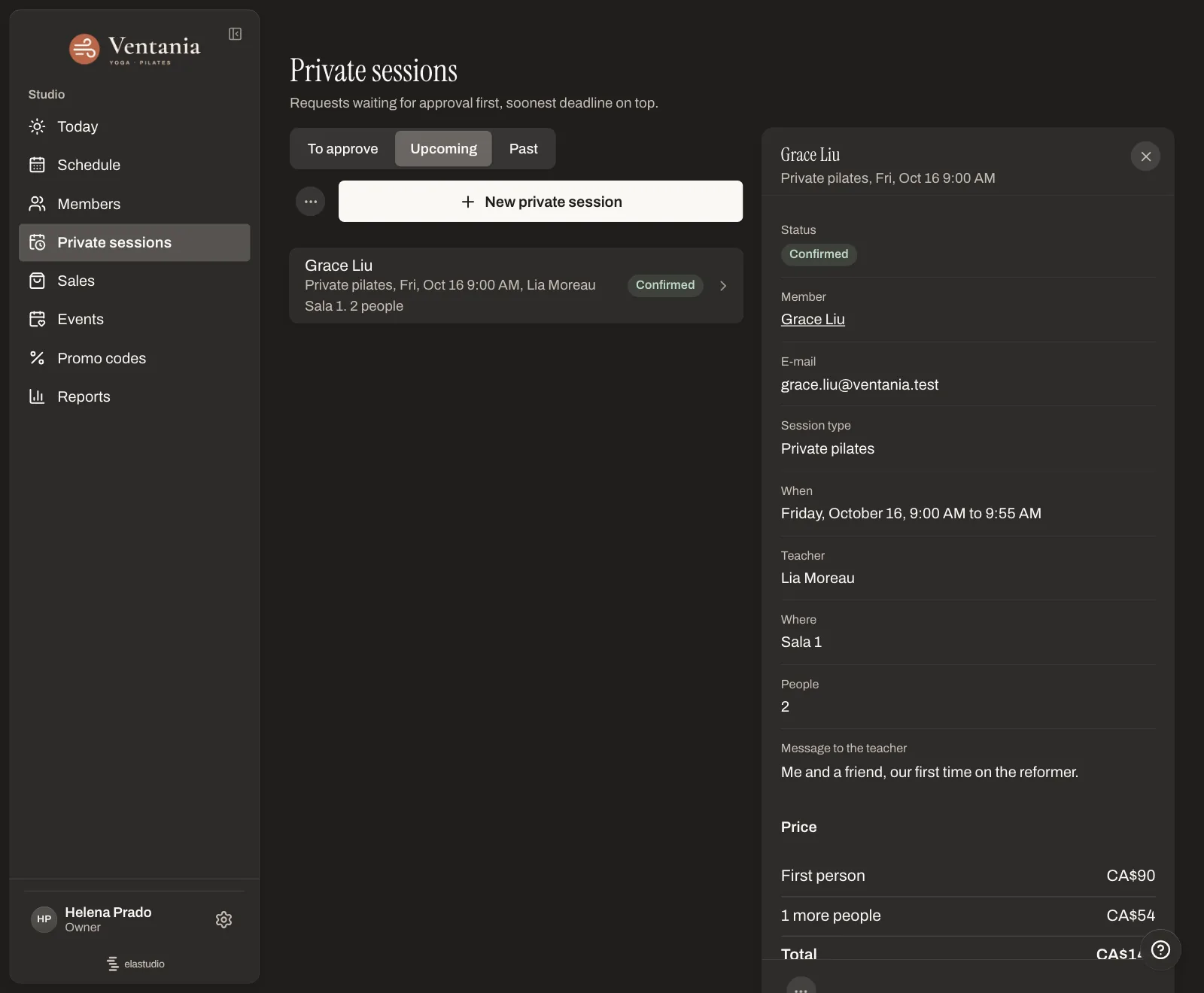Click the HP user avatar

[44, 919]
